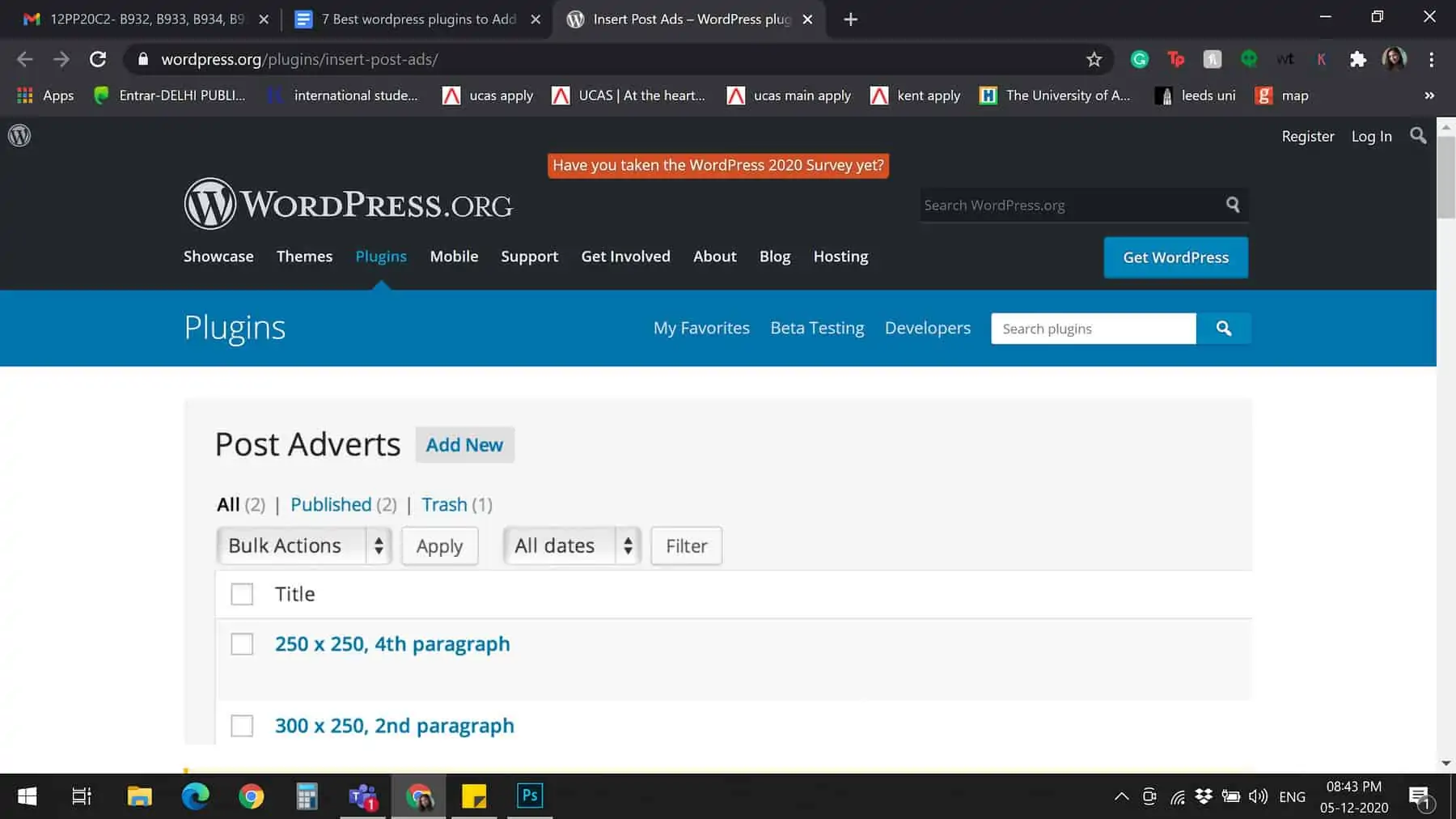1456x819 pixels.
Task: Click the Log In link
Action: tap(1372, 136)
